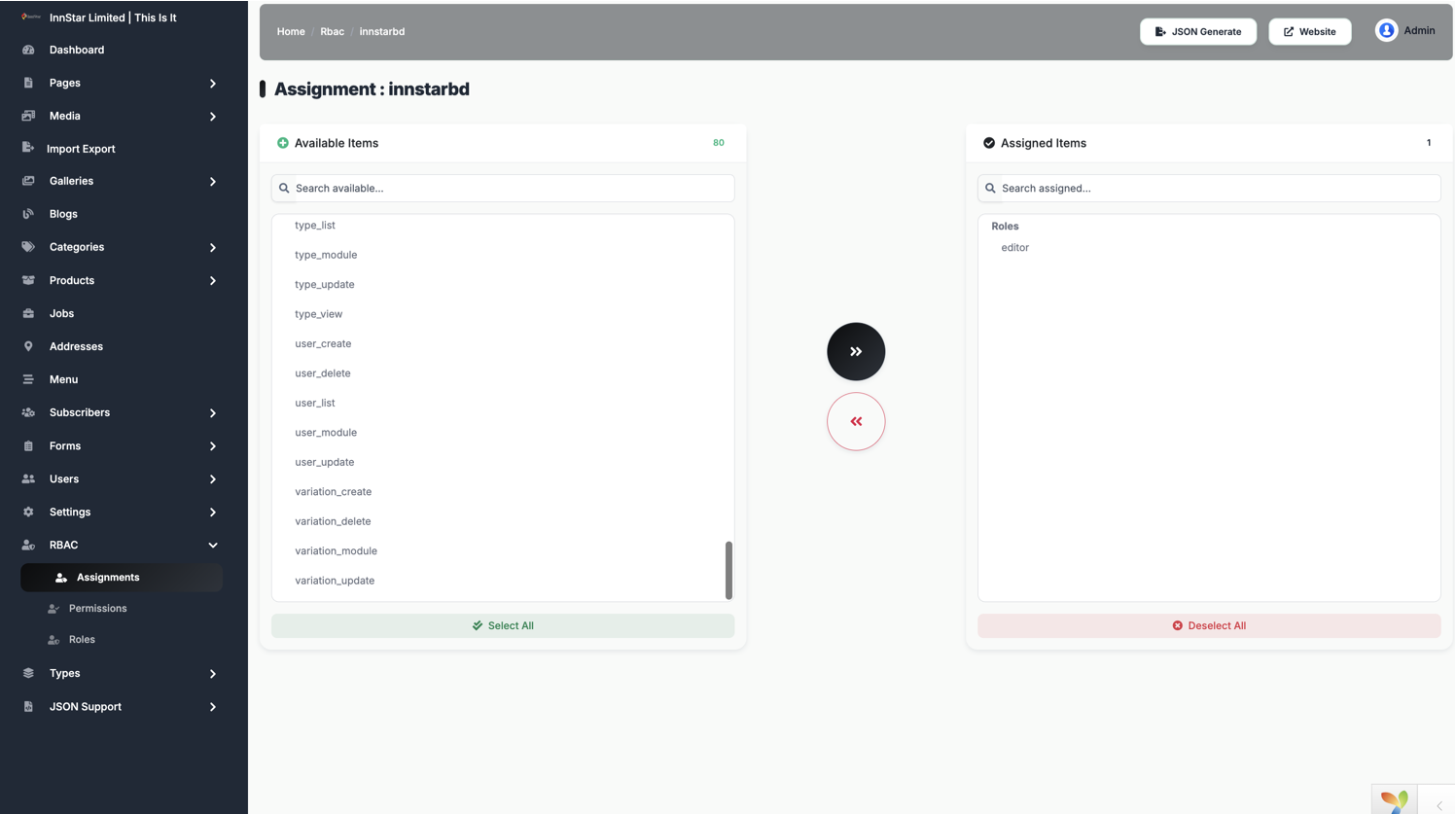
Task: Click the Import Export icon
Action: pos(27,148)
